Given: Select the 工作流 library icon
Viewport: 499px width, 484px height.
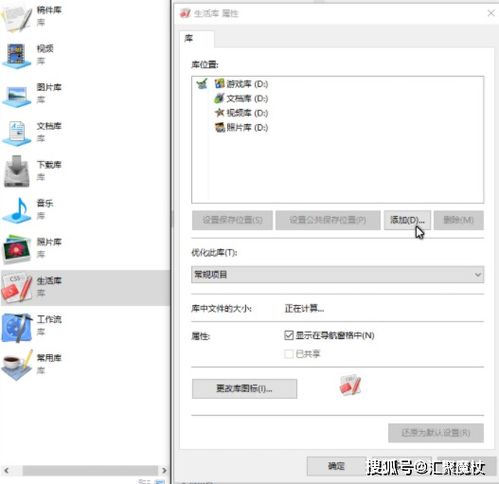Looking at the screenshot, I should tap(17, 327).
